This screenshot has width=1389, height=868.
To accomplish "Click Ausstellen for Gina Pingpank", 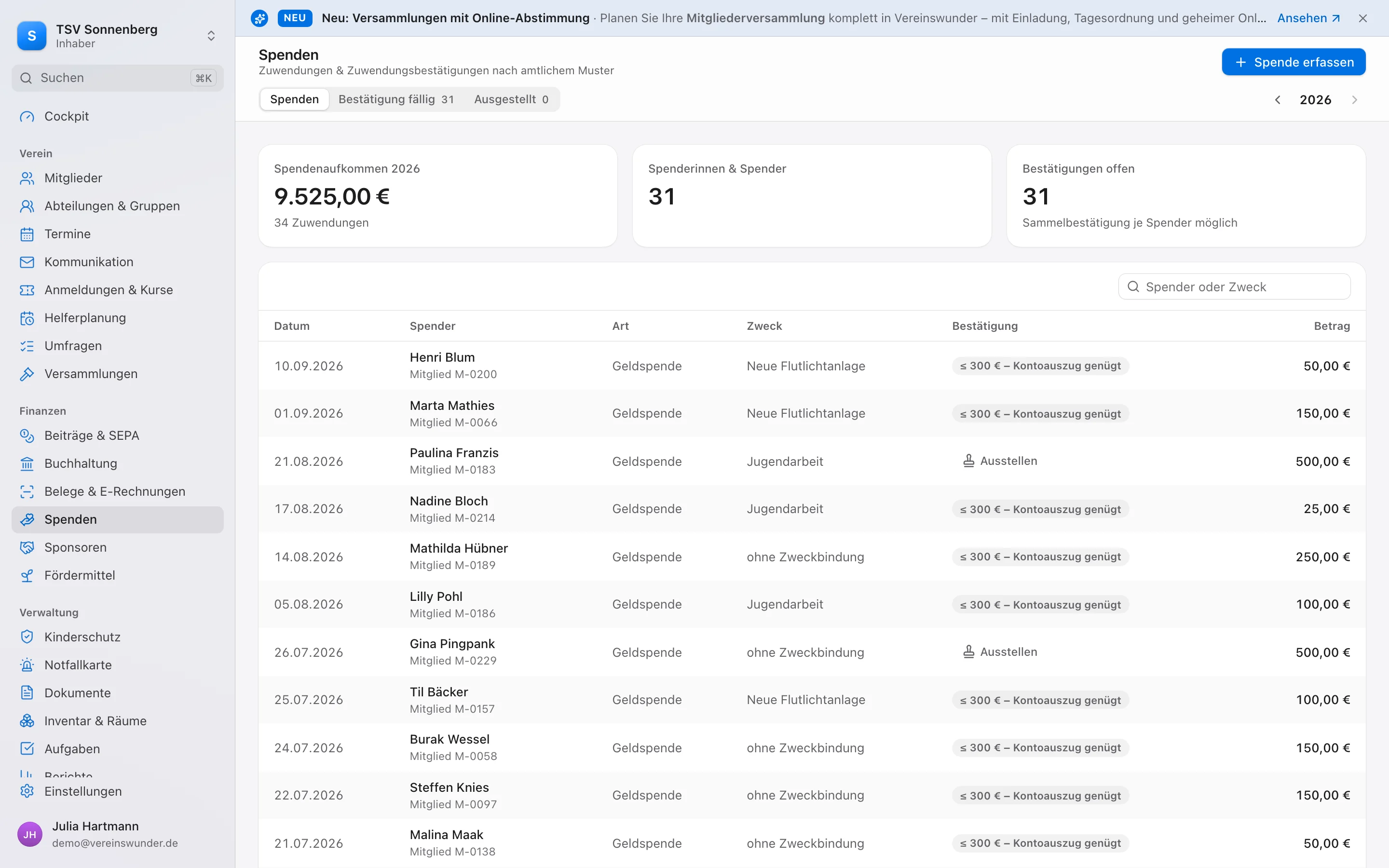I will 1000,652.
